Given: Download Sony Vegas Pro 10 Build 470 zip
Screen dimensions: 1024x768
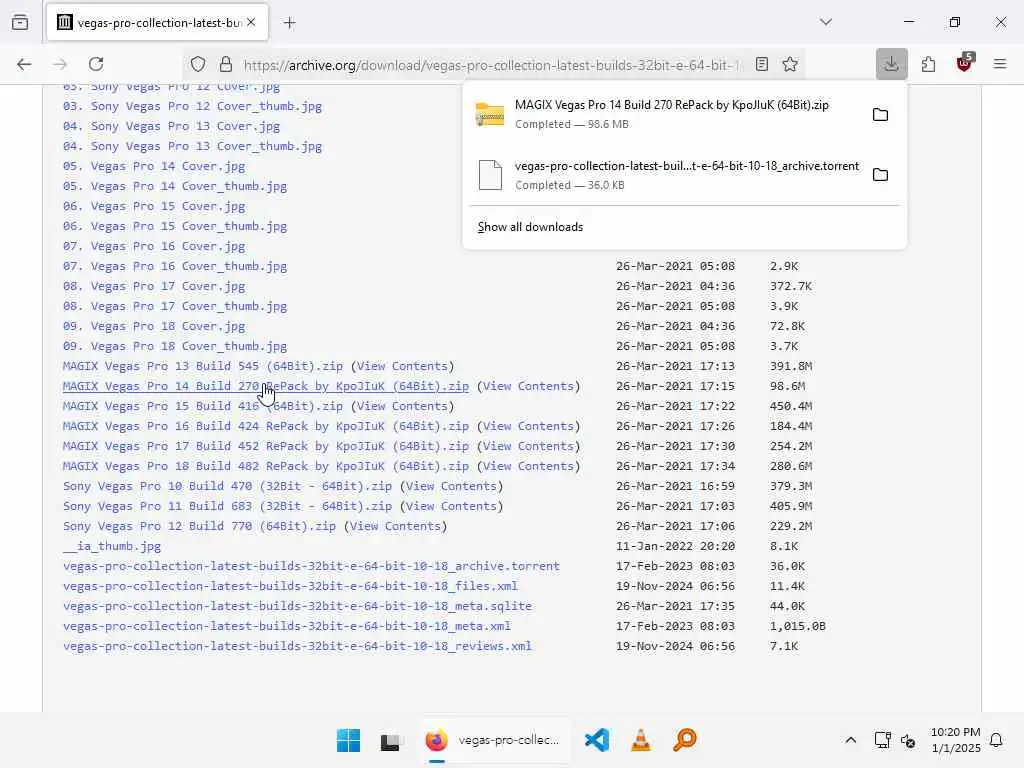Looking at the screenshot, I should pos(227,486).
